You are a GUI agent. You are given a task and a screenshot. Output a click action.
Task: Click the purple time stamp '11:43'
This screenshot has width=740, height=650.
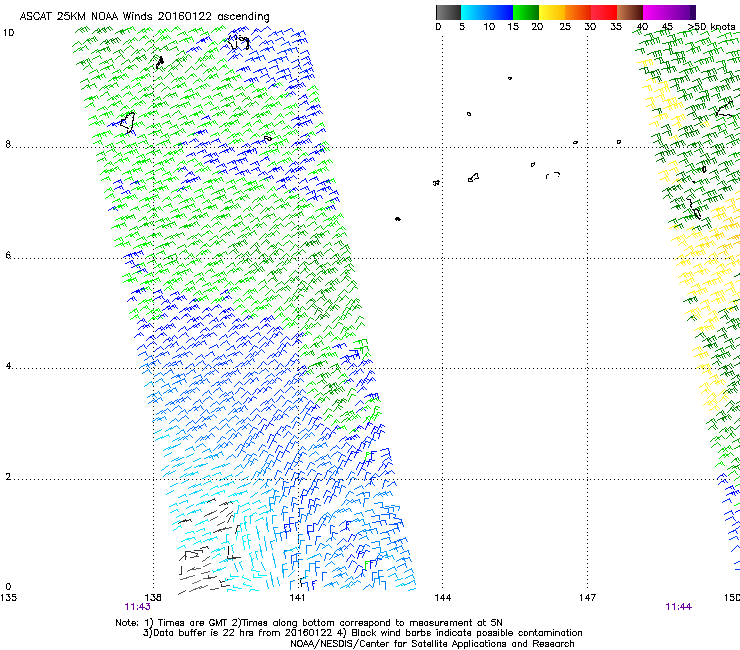137,607
